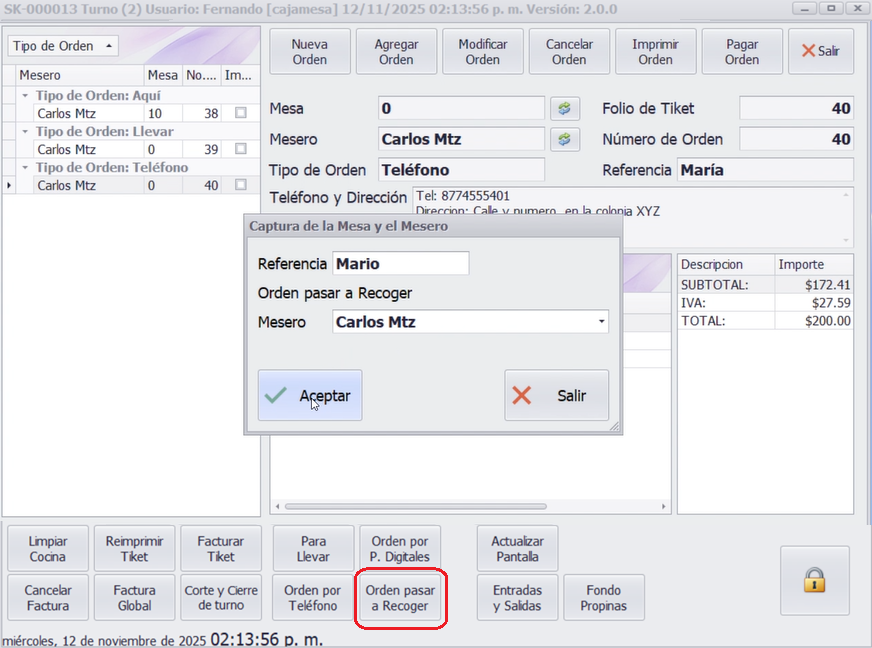The image size is (872, 648).
Task: Toggle the checkbox for order 39
Action: 240,150
